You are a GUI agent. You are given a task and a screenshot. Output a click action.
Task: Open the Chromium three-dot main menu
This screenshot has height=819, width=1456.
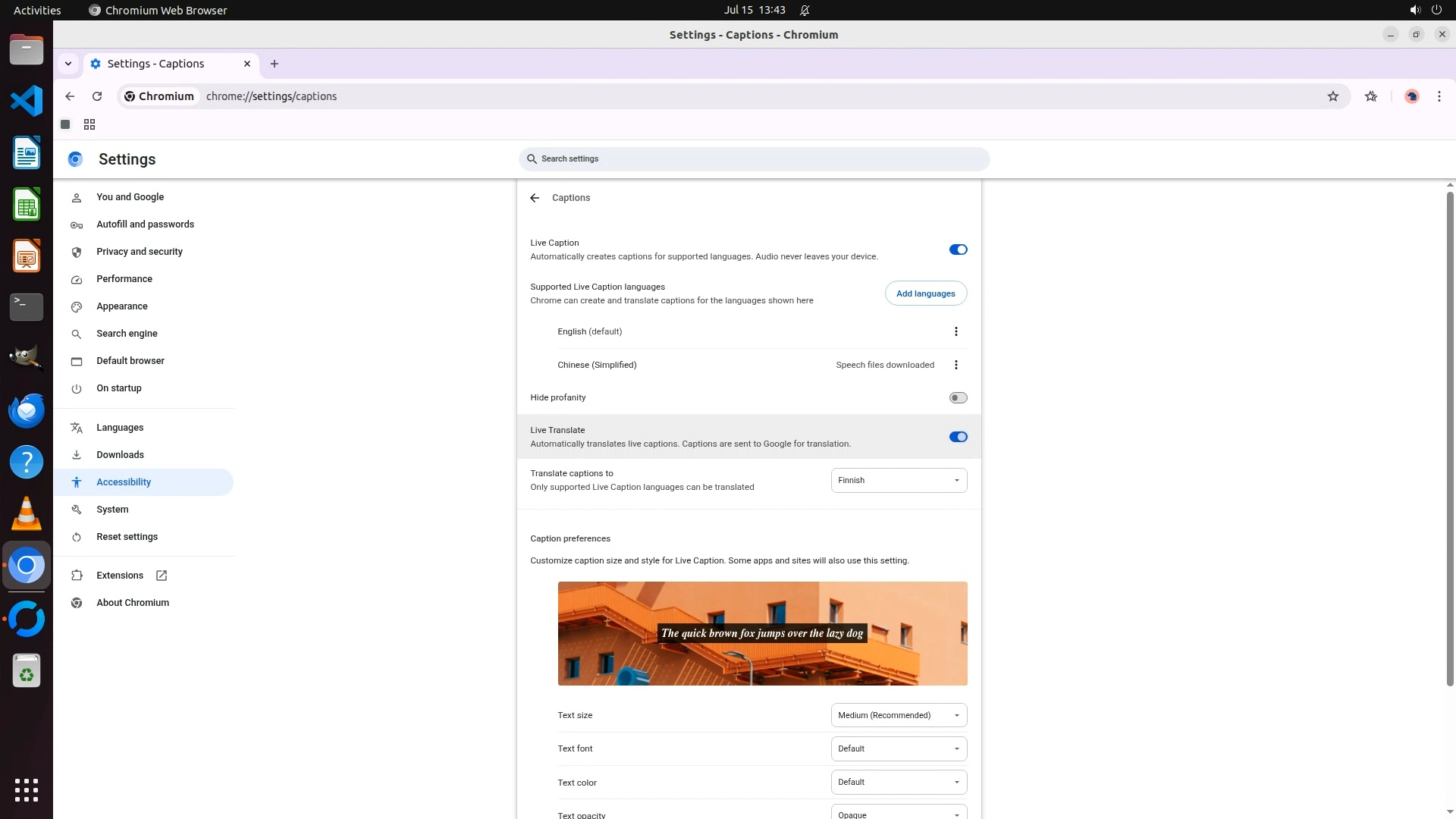coord(1439,96)
